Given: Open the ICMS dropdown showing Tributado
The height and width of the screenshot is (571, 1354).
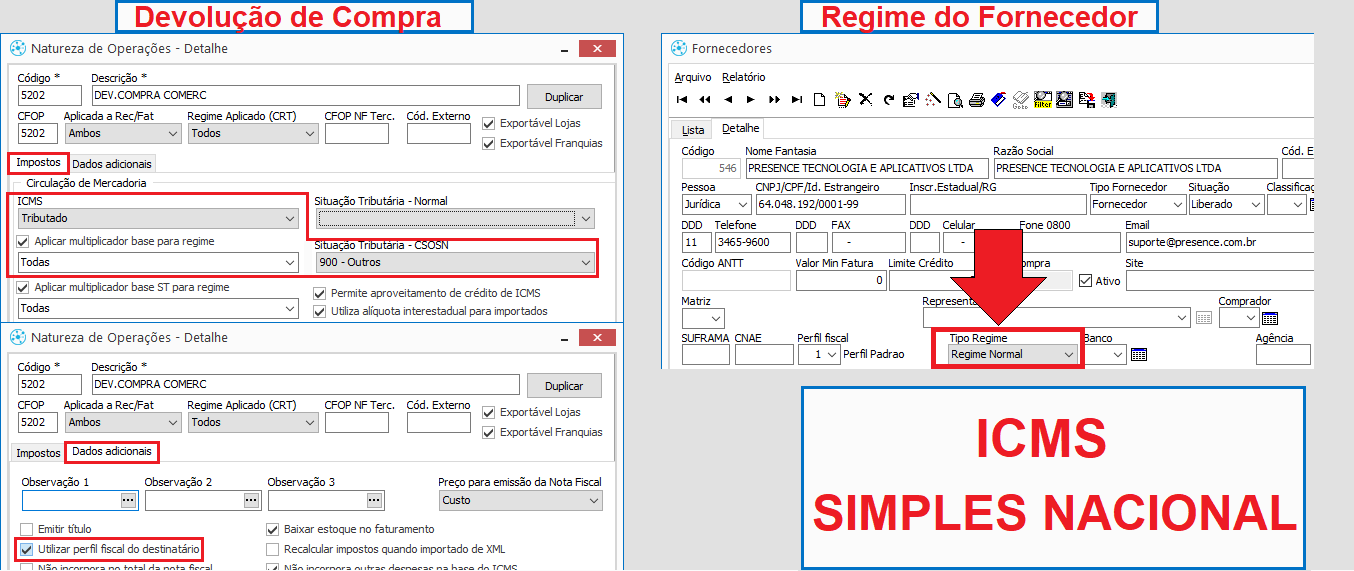Looking at the screenshot, I should 158,218.
